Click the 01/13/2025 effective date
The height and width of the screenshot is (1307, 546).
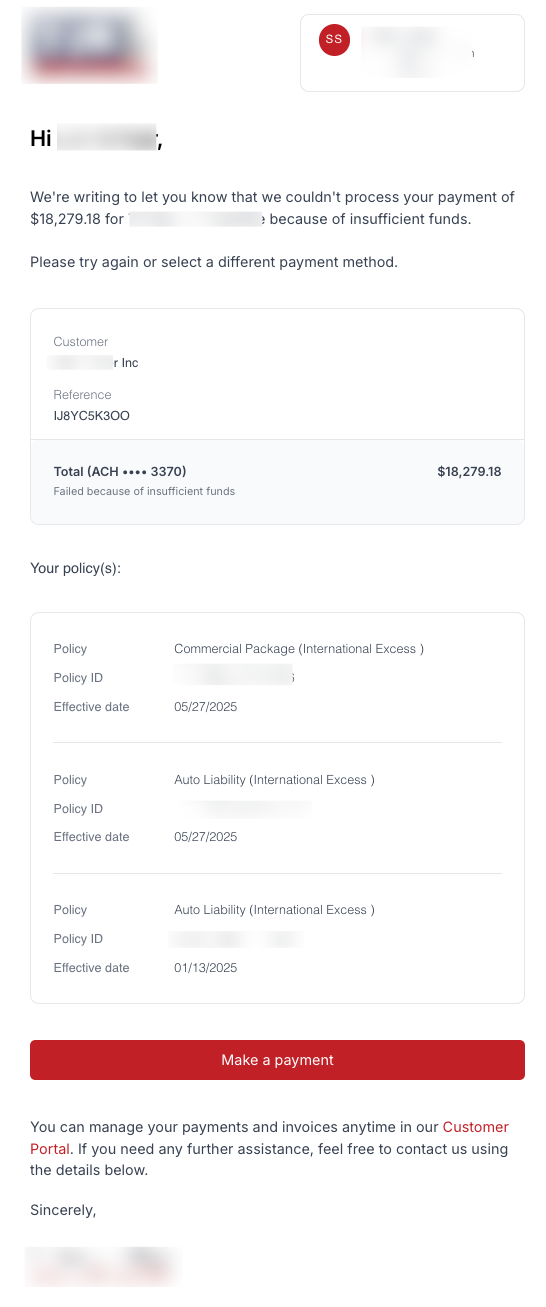206,968
